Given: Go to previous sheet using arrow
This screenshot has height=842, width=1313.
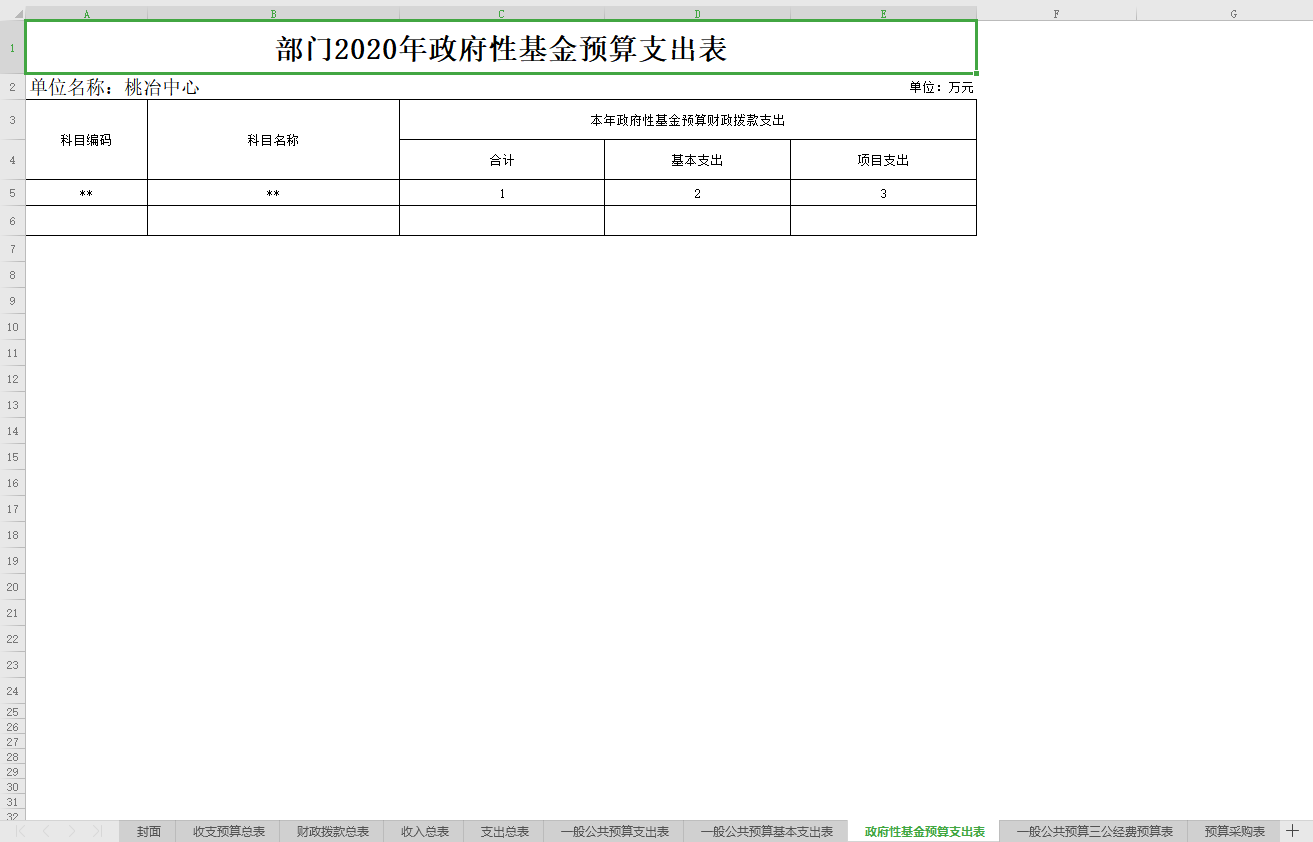Looking at the screenshot, I should click(x=46, y=831).
